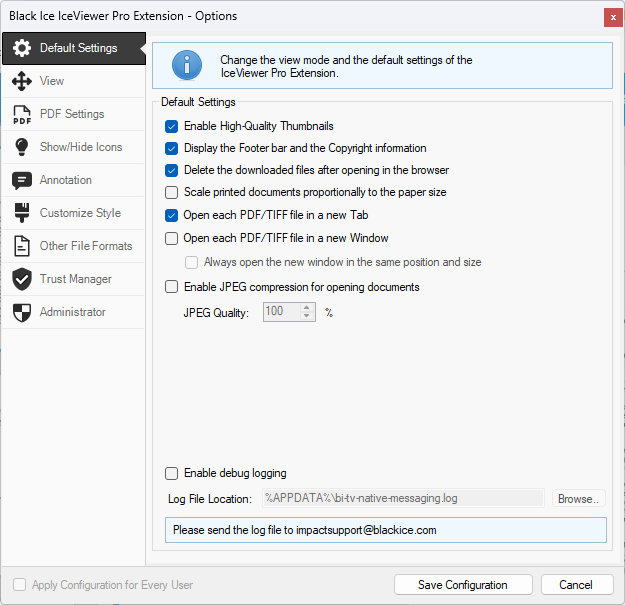Toggle Open each PDF/TIFF file in new Tab
Viewport: 625px width, 605px height.
click(171, 216)
